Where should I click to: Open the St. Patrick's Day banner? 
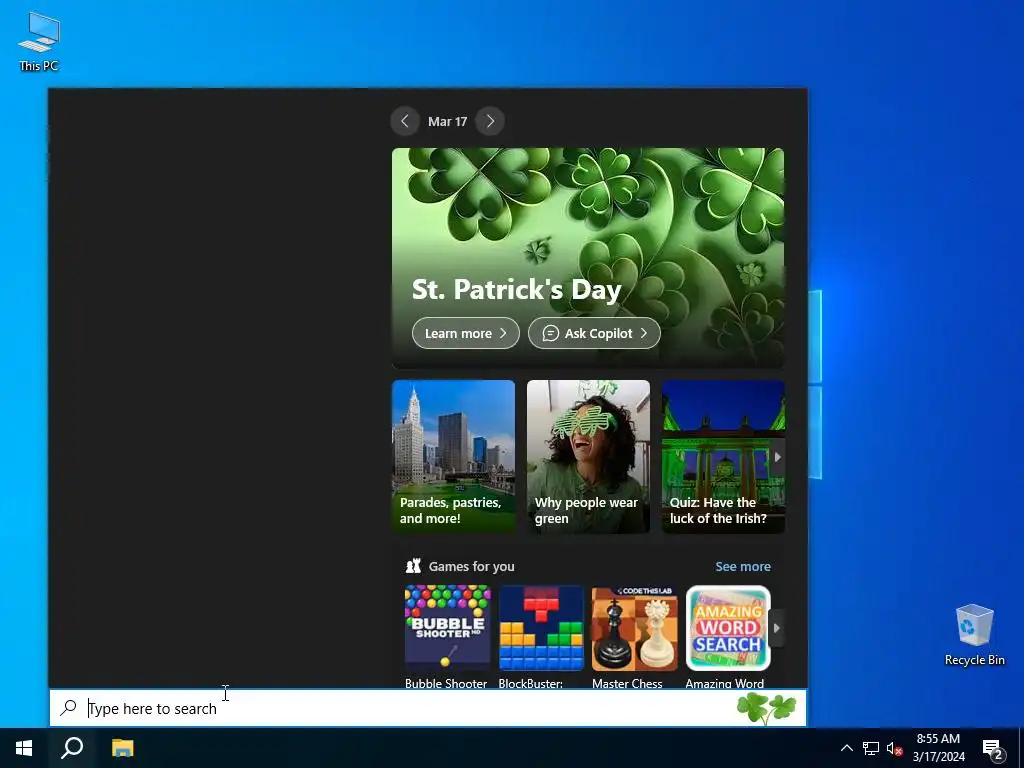[588, 258]
